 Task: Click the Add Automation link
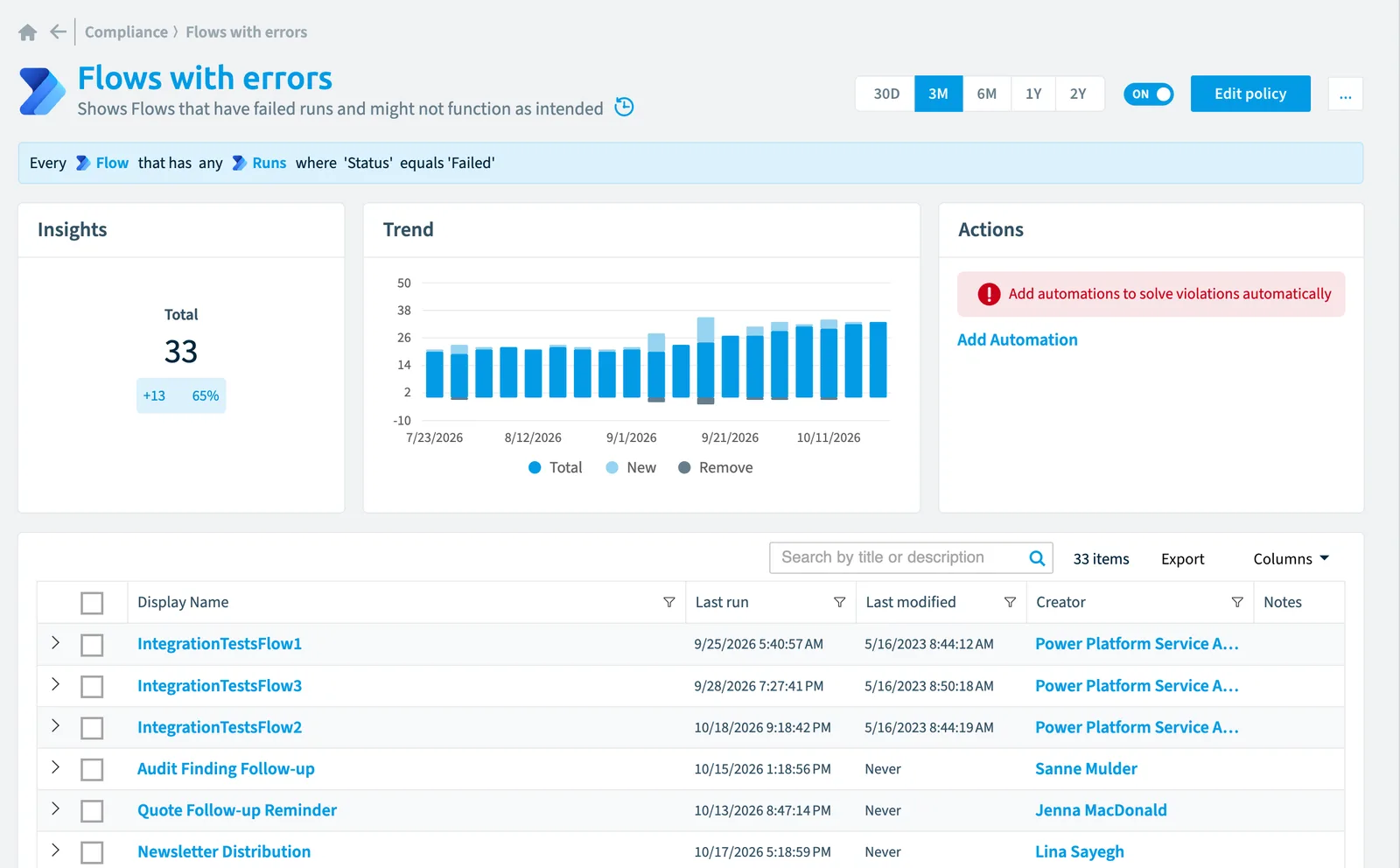(x=1018, y=339)
